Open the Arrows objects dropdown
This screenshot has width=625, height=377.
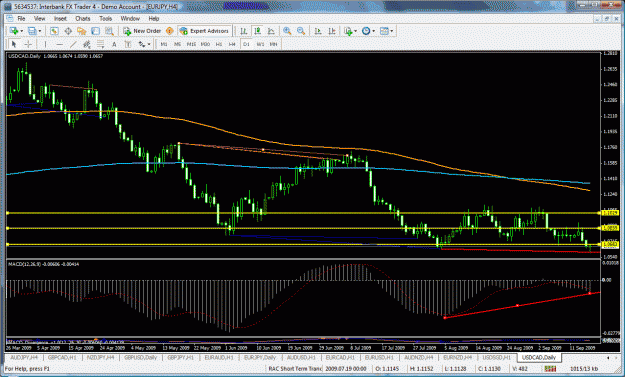click(149, 44)
